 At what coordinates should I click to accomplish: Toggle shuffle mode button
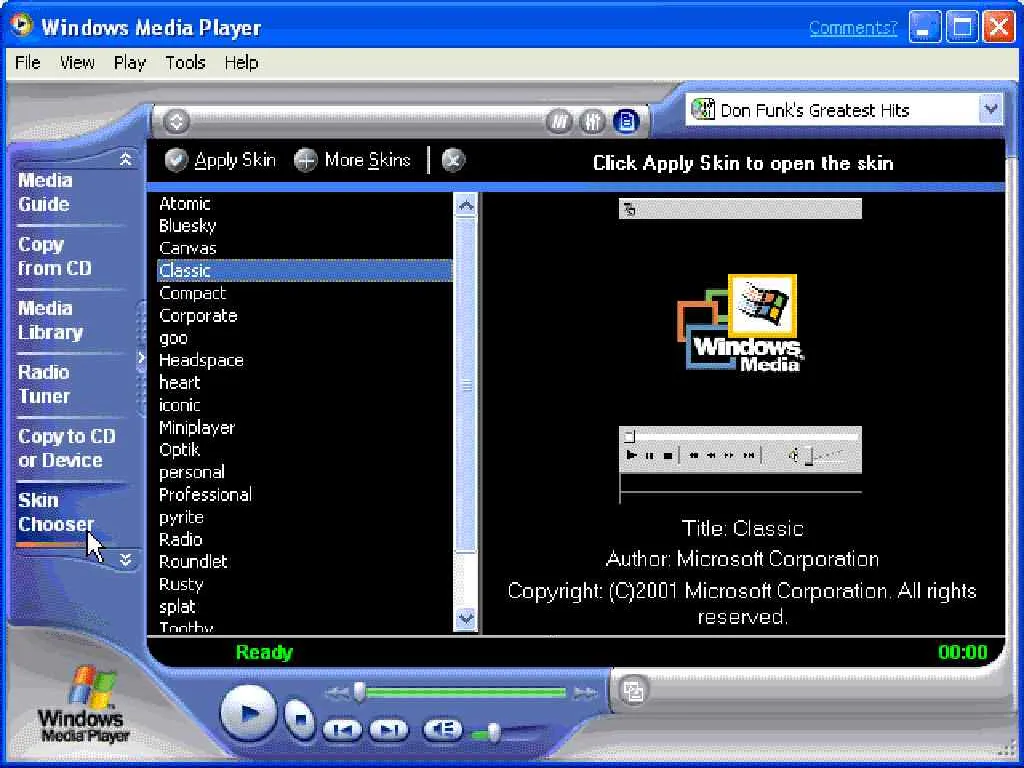tap(559, 121)
